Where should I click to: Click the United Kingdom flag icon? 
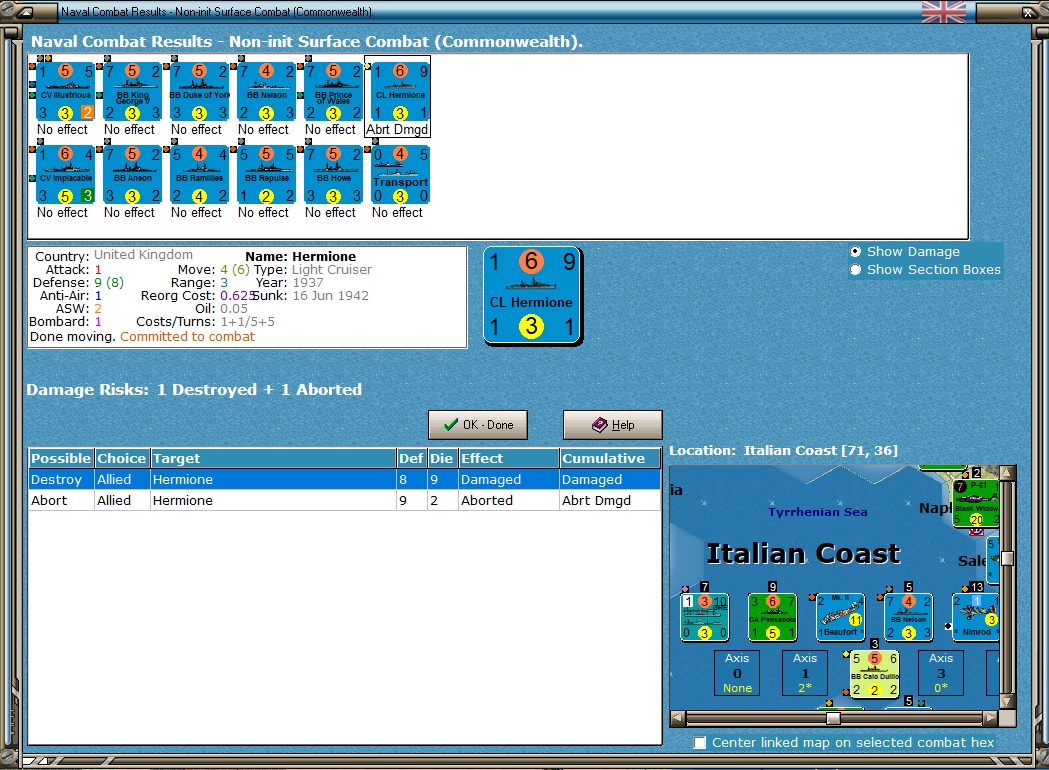943,12
